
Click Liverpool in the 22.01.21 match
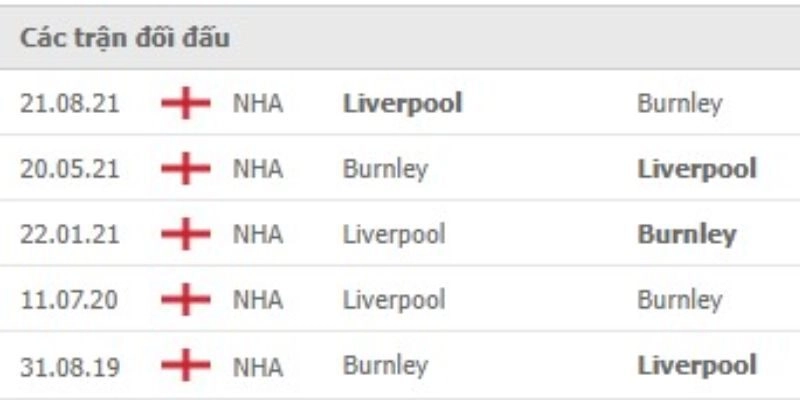394,235
